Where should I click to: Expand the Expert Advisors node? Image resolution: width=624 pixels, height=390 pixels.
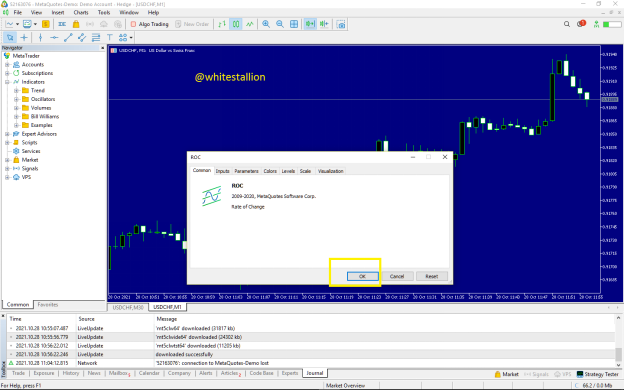coord(7,134)
